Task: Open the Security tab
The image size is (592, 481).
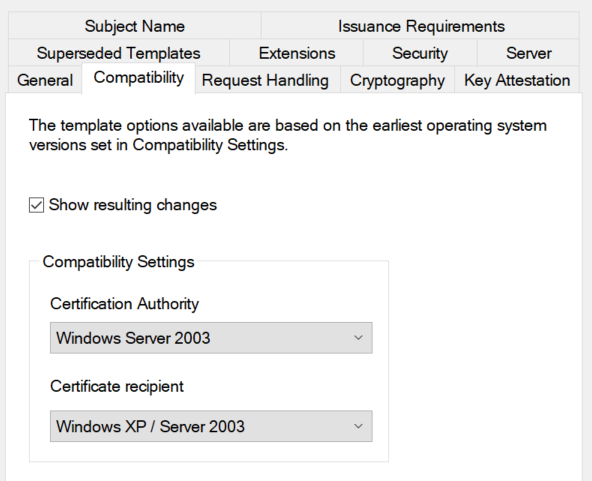Action: [420, 53]
